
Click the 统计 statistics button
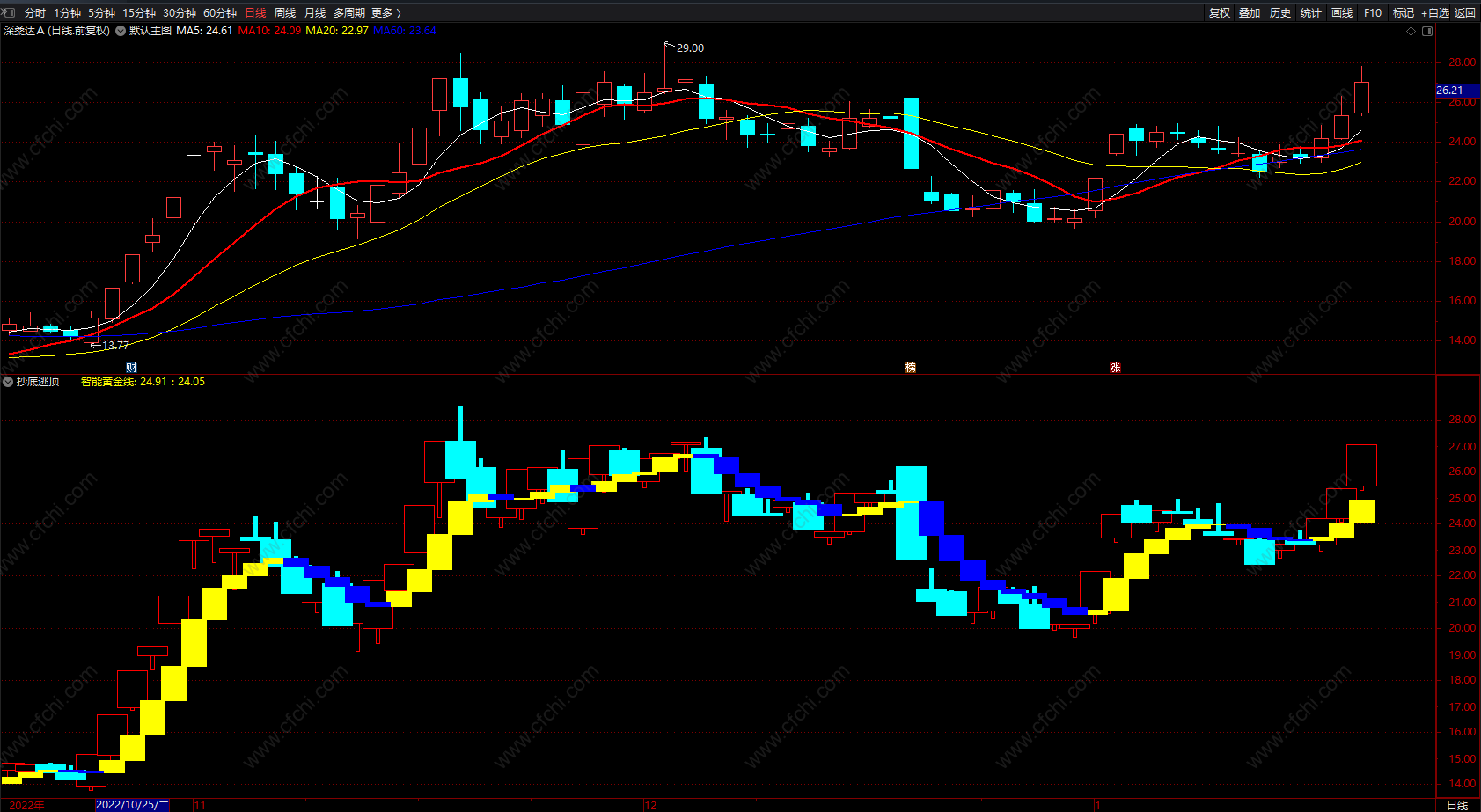[1311, 13]
